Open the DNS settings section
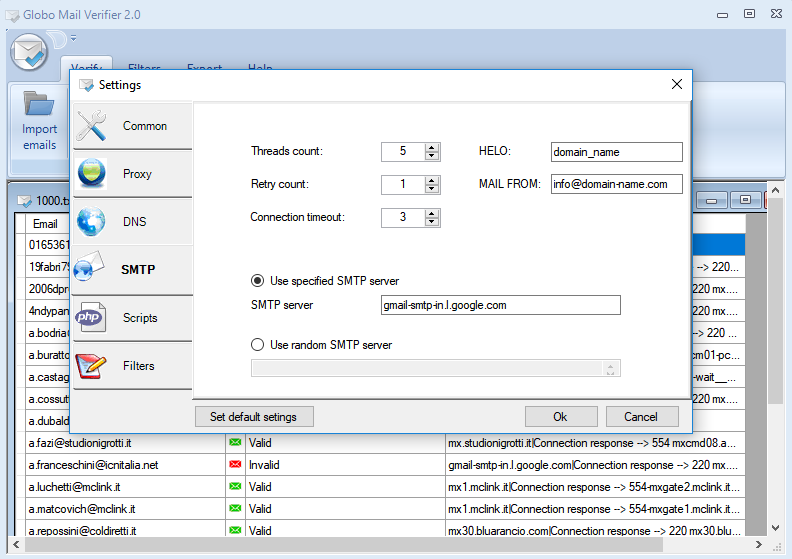 (x=132, y=222)
